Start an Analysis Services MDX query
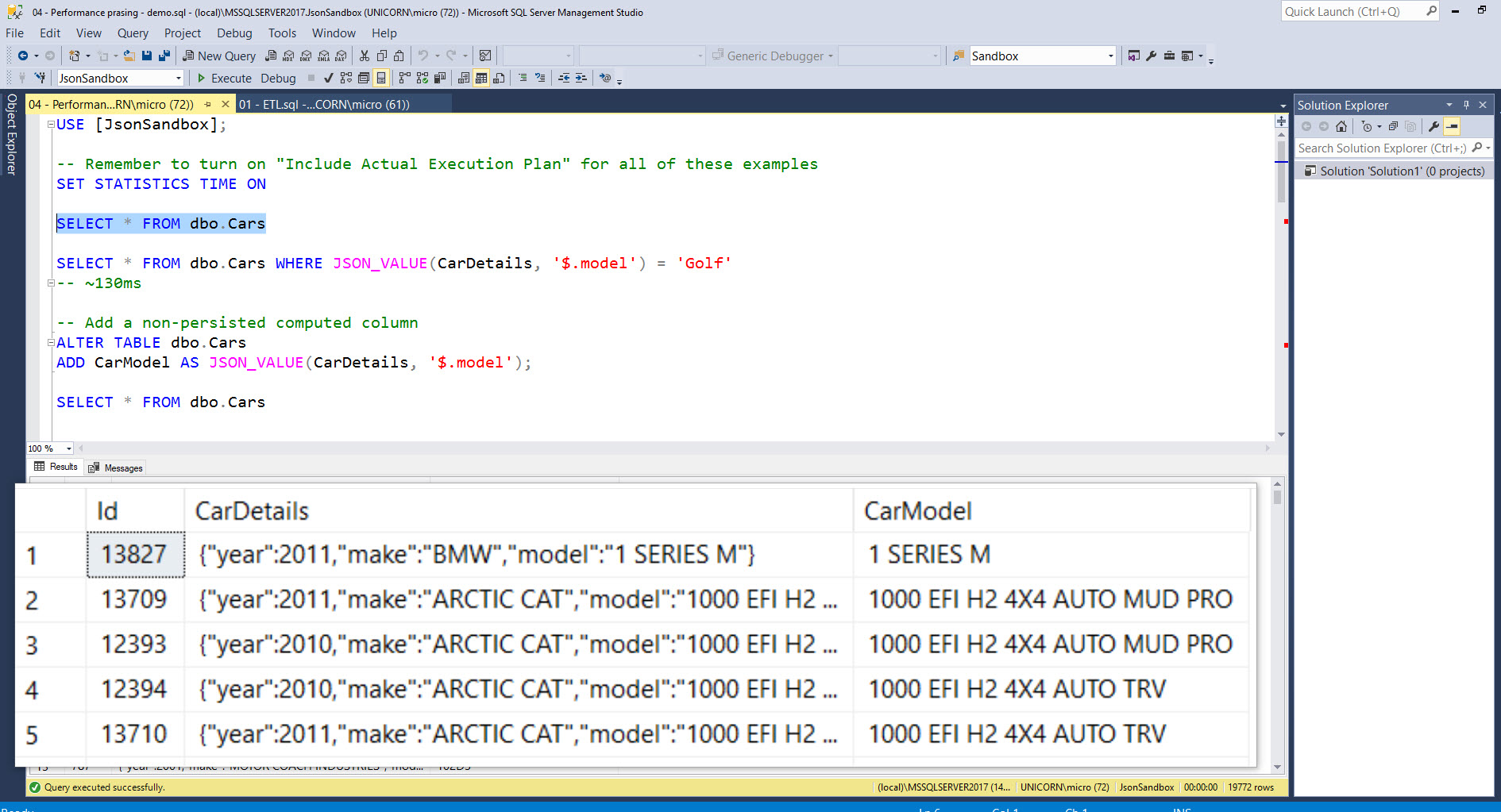The width and height of the screenshot is (1501, 812). coord(288,56)
